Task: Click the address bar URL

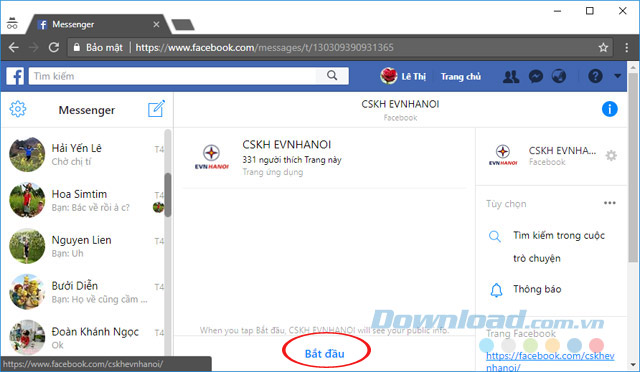Action: pos(264,48)
